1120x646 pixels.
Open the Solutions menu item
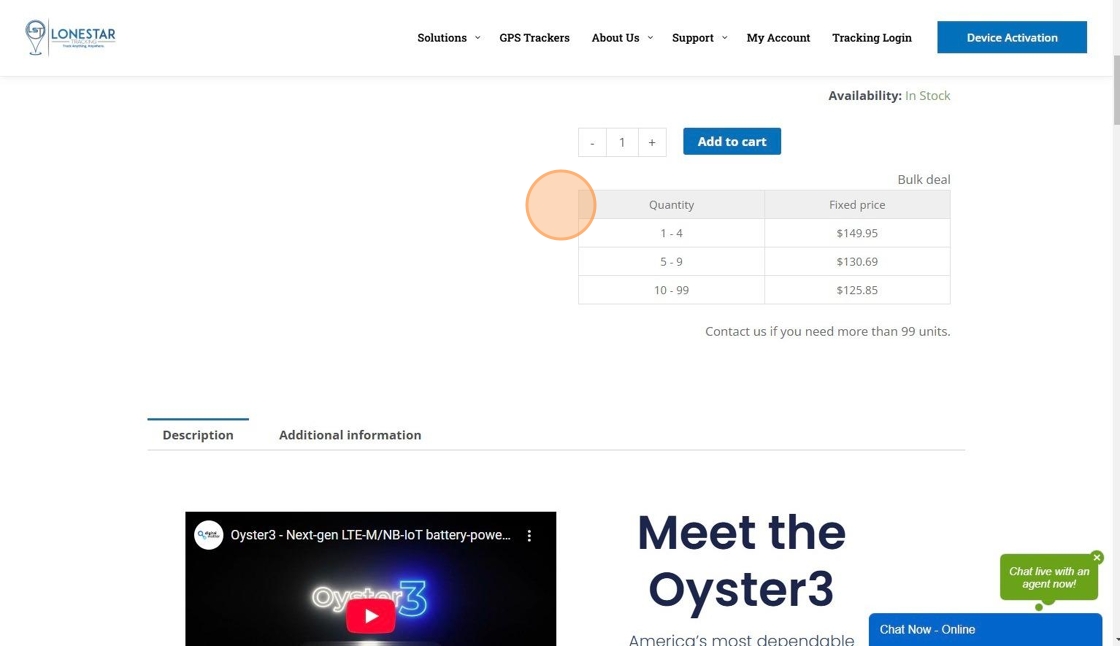[442, 38]
